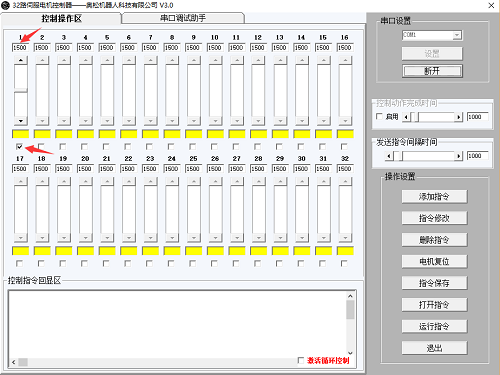Enable the 激活循环控制 checkbox
Viewport: 500px width, 375px height.
(x=301, y=360)
